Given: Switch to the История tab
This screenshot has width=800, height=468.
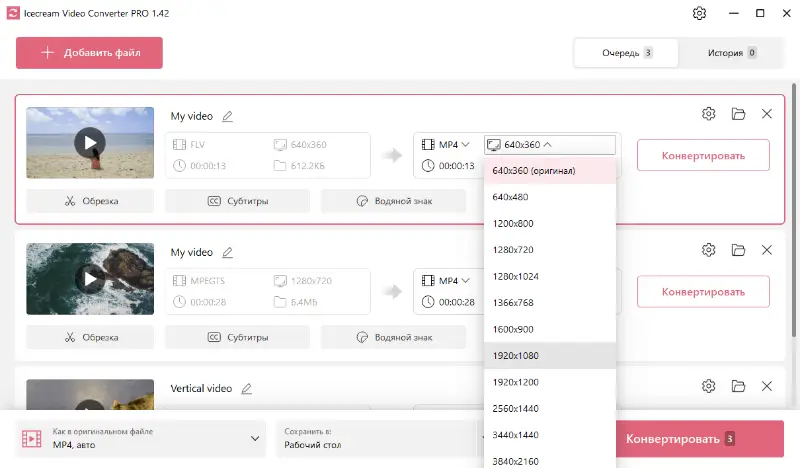Looking at the screenshot, I should [733, 53].
